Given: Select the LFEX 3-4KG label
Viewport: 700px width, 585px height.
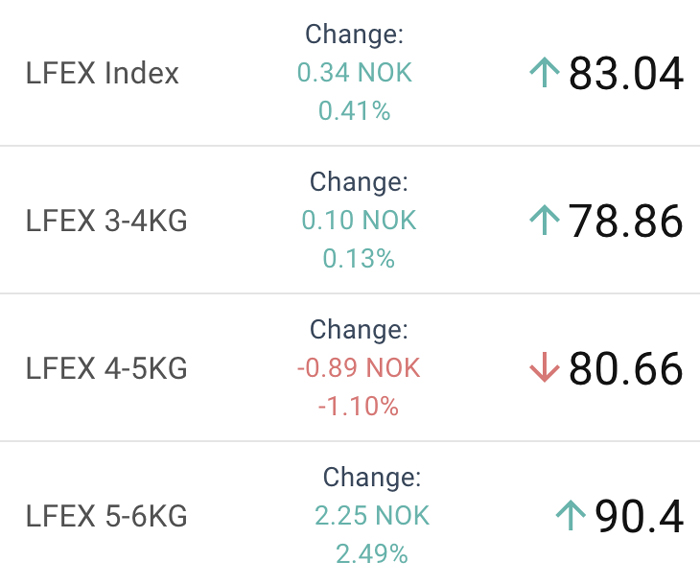Looking at the screenshot, I should (x=106, y=221).
